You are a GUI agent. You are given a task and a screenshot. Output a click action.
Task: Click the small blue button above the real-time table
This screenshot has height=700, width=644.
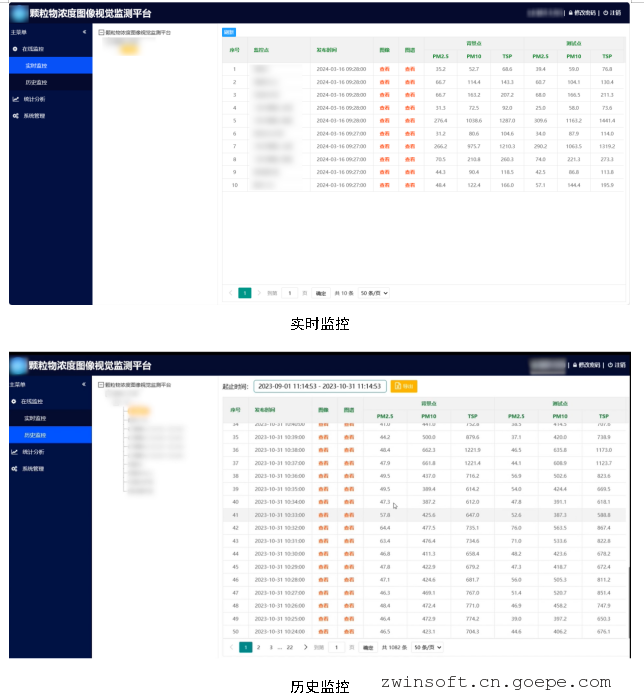coord(228,32)
